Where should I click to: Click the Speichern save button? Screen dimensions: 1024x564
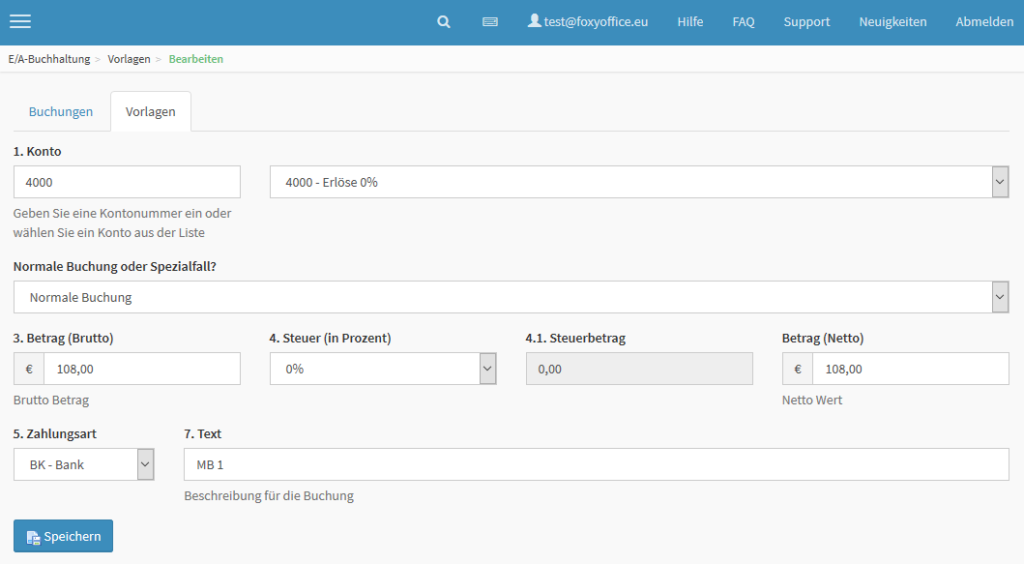click(x=63, y=536)
